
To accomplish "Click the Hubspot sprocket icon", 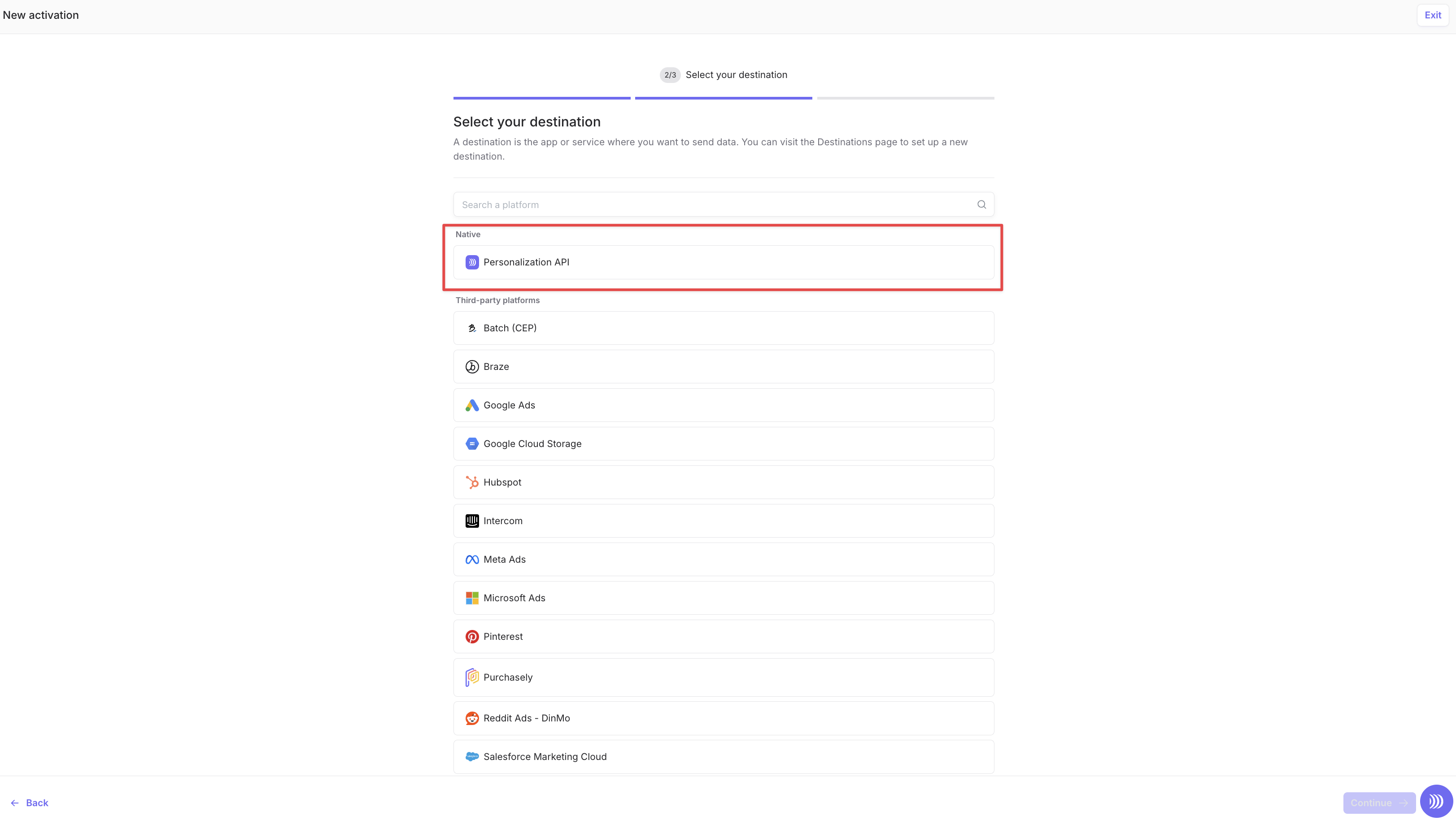I will tap(471, 482).
